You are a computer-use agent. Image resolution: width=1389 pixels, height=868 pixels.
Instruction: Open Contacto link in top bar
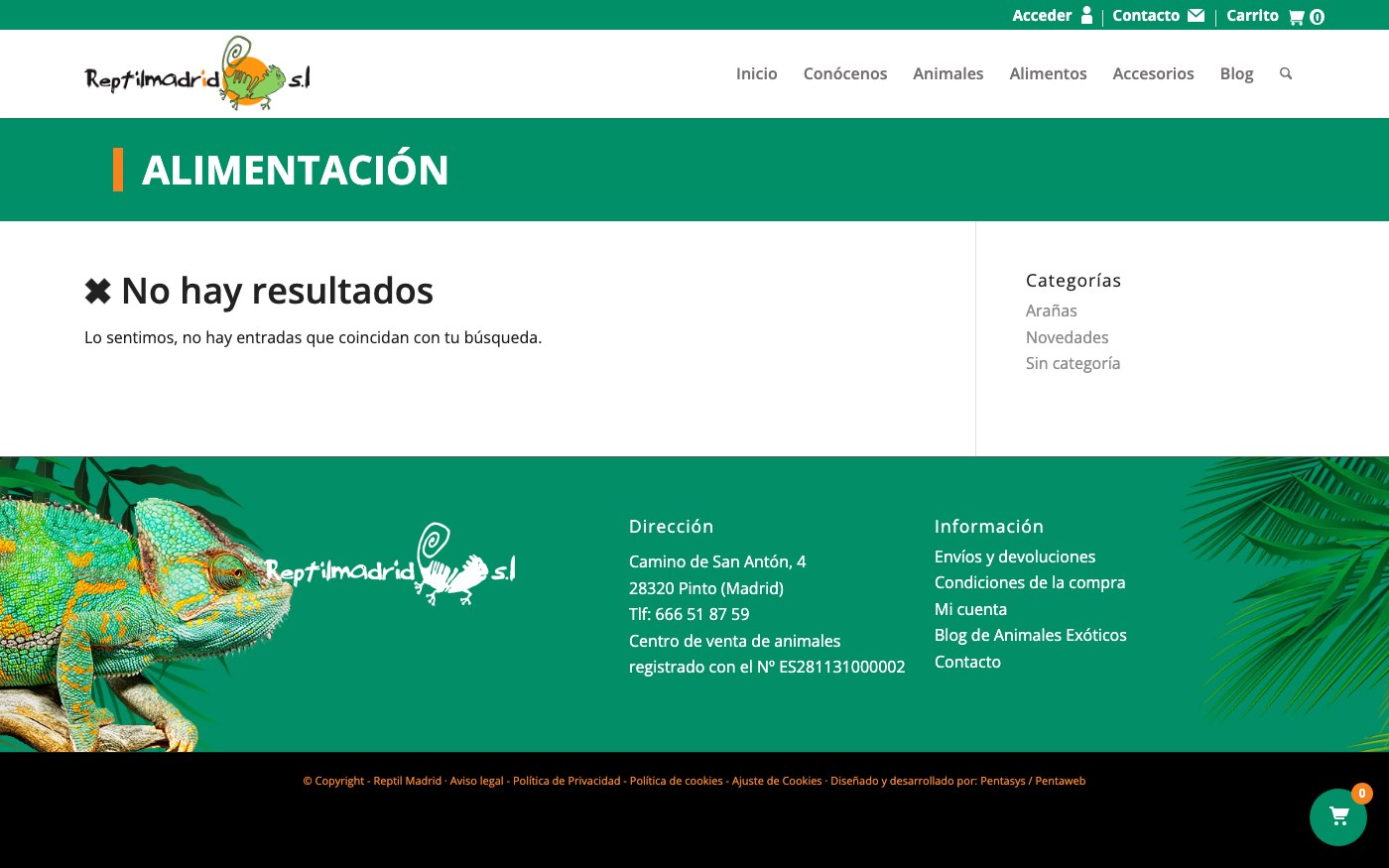(x=1146, y=15)
